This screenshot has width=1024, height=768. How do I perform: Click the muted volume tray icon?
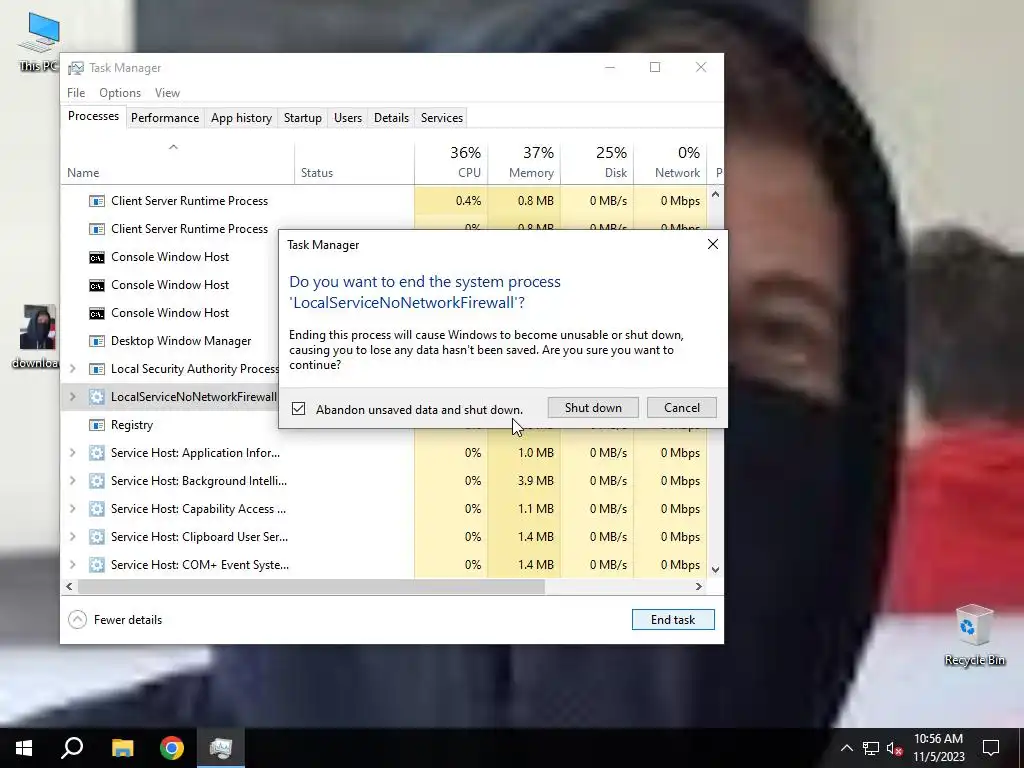[x=895, y=748]
